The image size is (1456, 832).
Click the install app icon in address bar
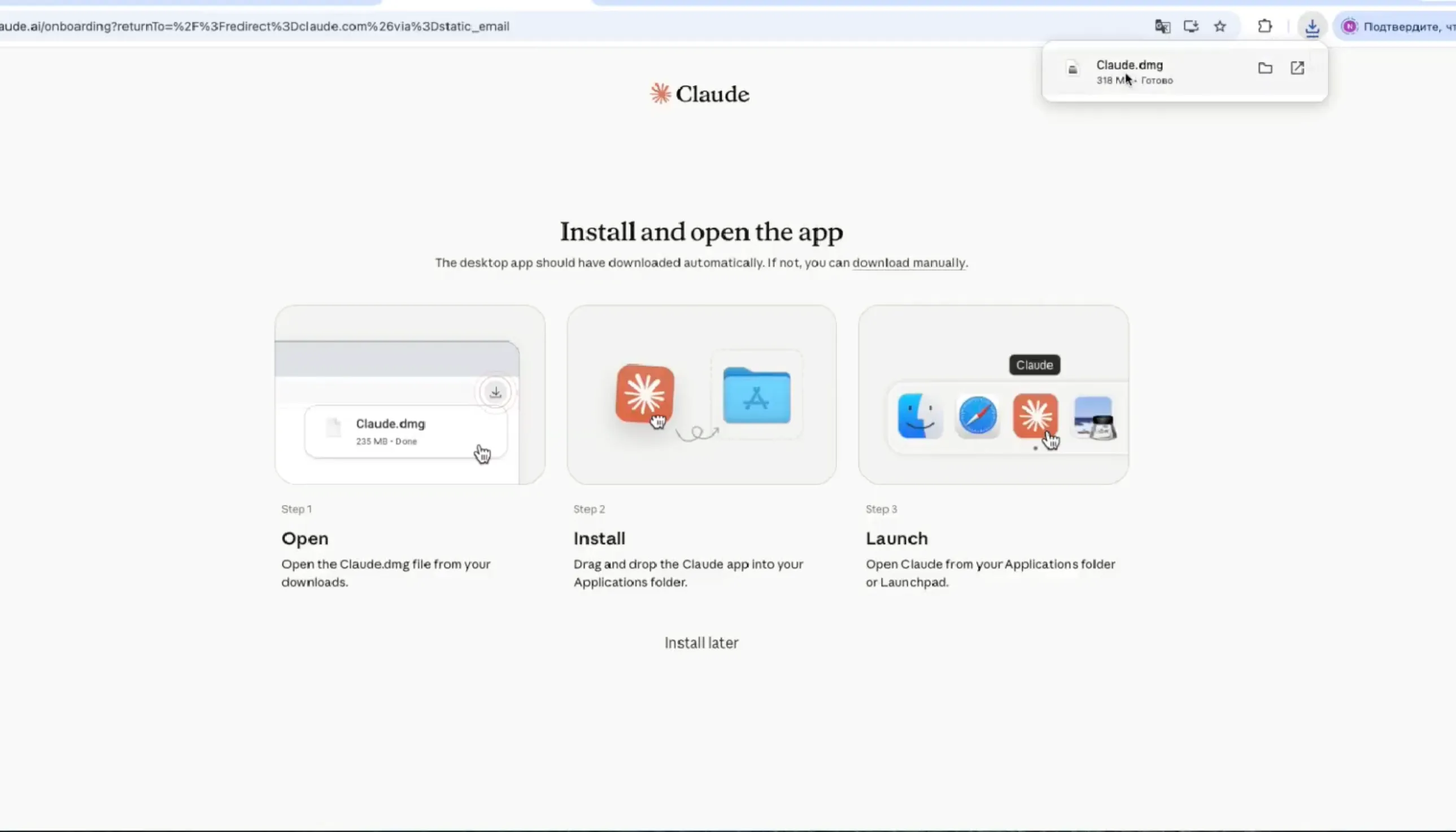[1191, 27]
